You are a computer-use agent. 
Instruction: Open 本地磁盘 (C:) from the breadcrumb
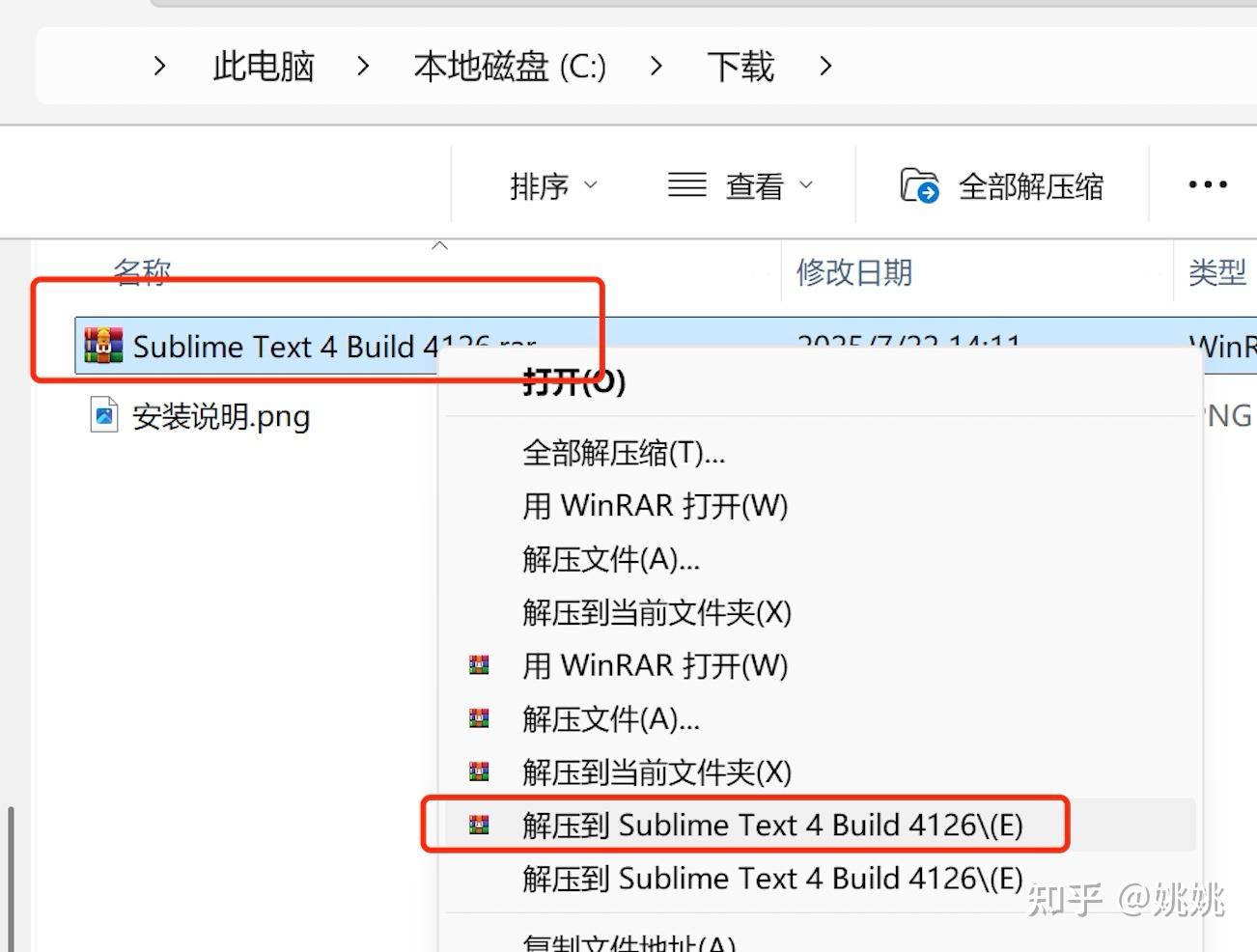(x=509, y=67)
